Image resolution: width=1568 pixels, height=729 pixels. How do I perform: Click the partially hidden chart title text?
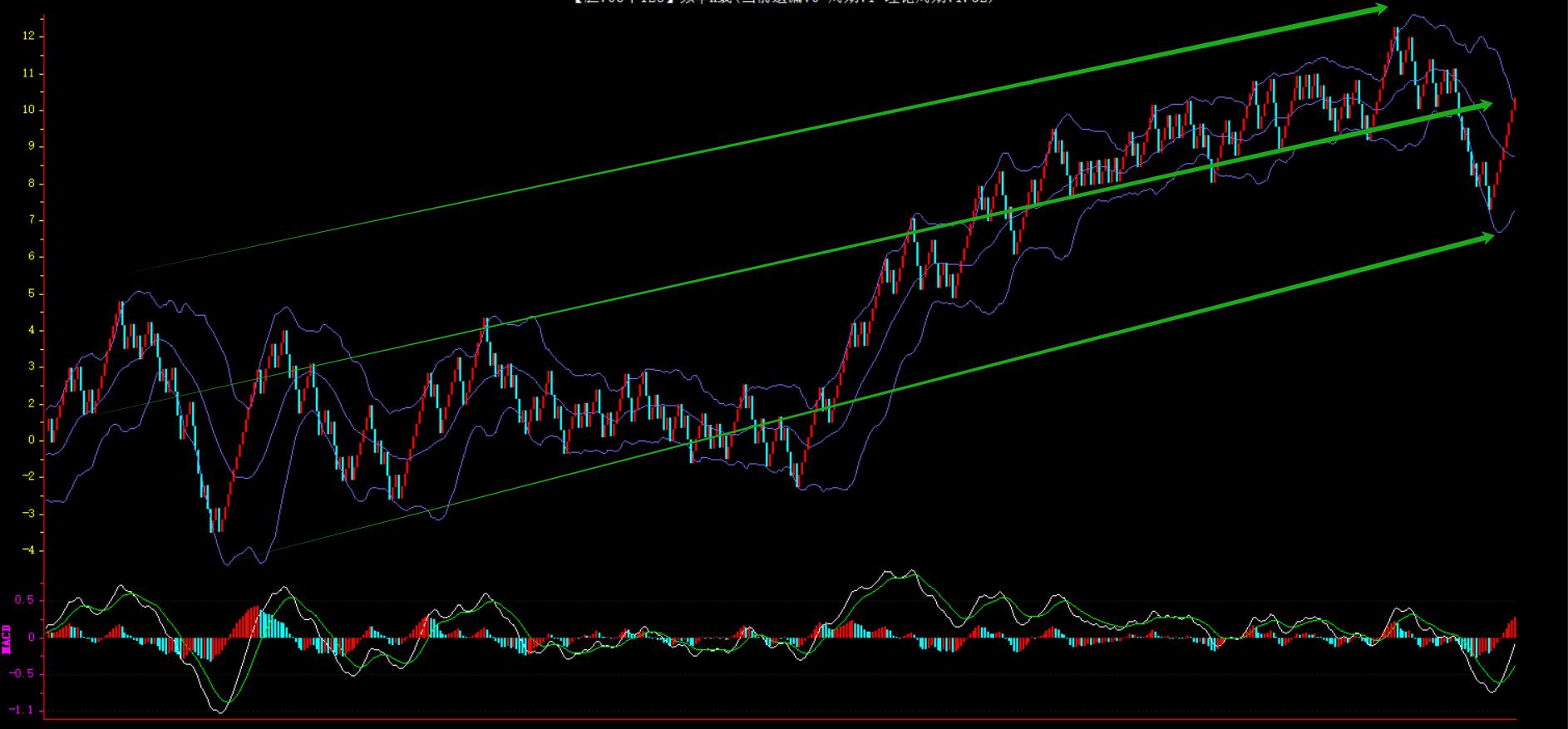click(x=783, y=2)
